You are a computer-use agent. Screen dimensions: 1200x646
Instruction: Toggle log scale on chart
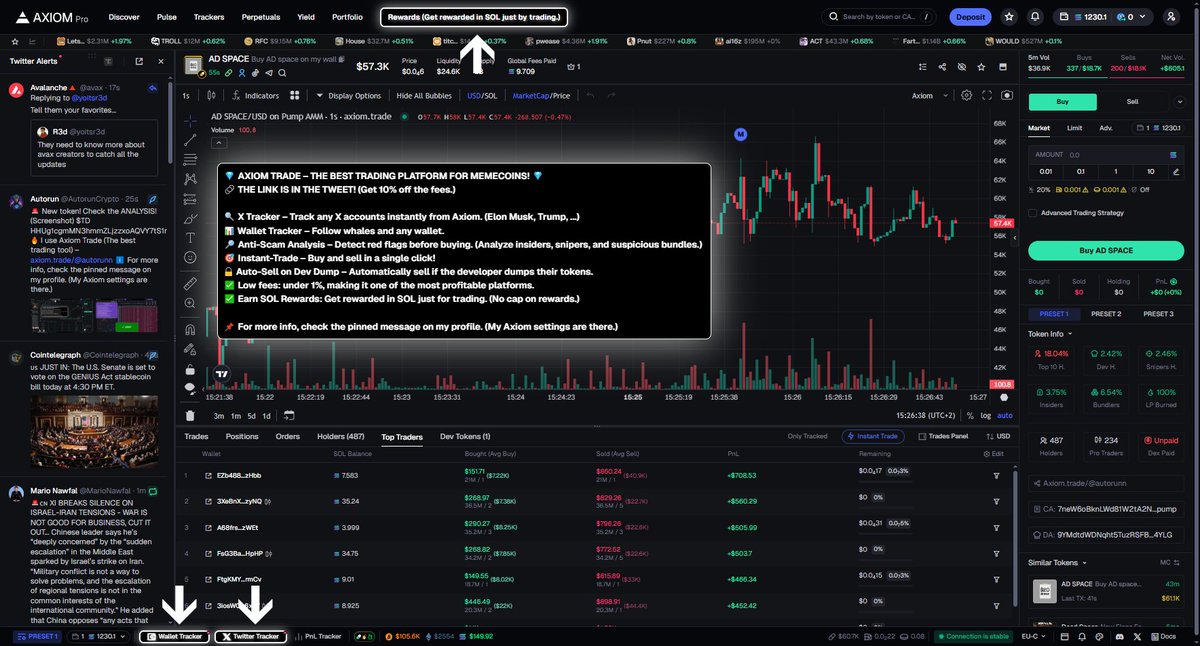[986, 415]
